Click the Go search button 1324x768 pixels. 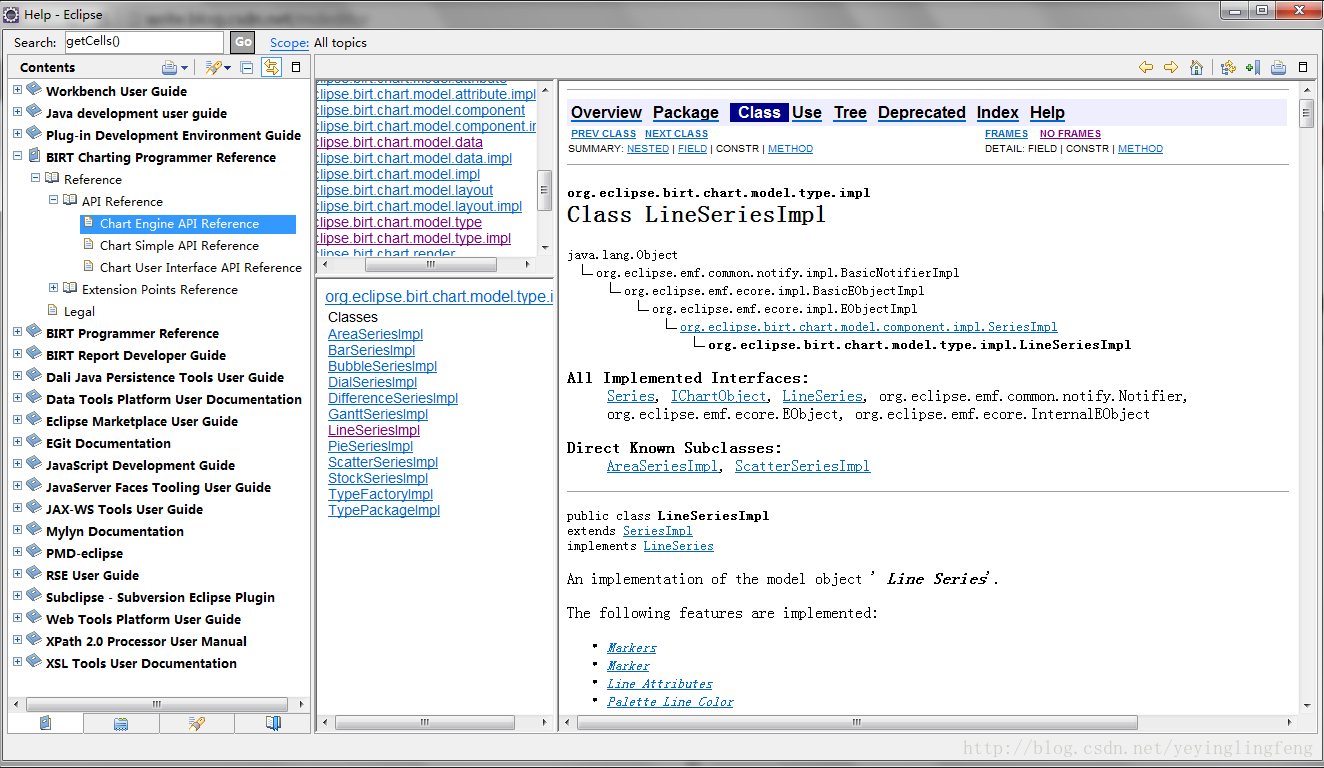[x=243, y=42]
